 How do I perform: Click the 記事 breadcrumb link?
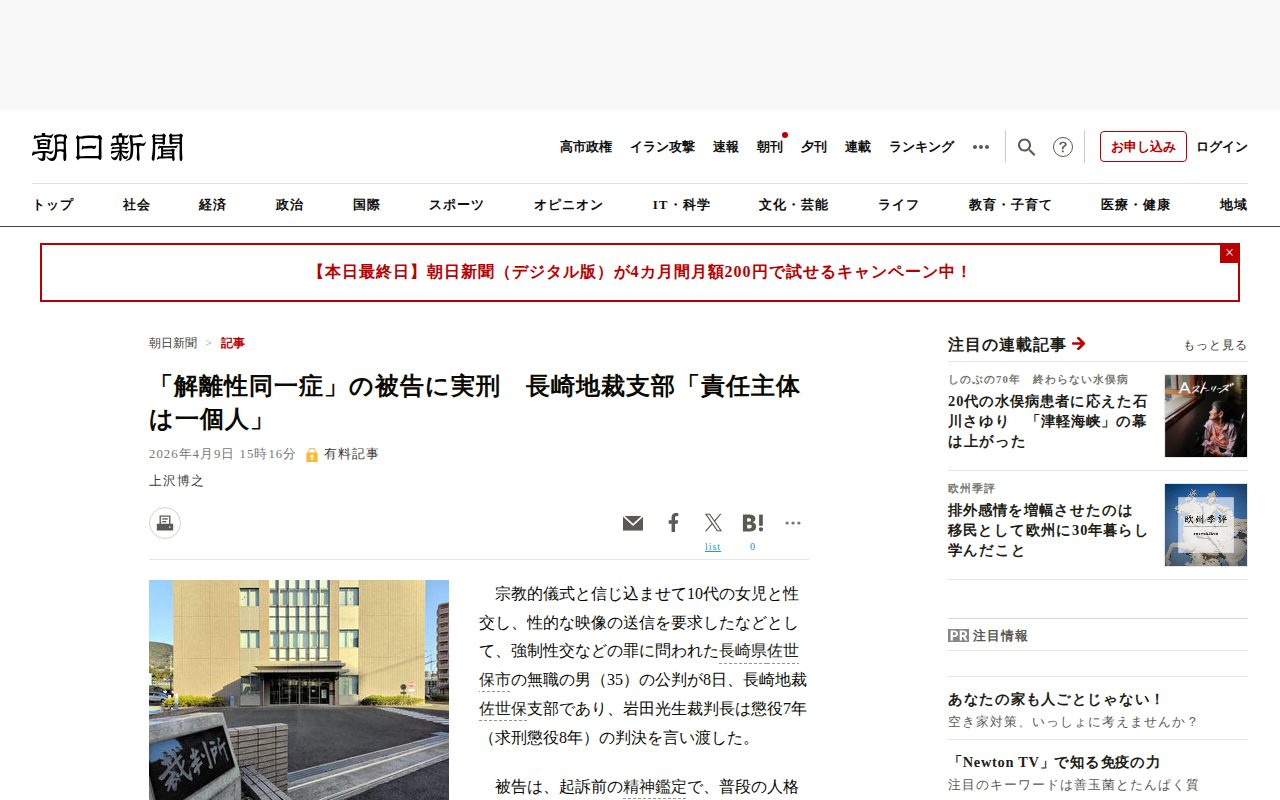pyautogui.click(x=233, y=343)
